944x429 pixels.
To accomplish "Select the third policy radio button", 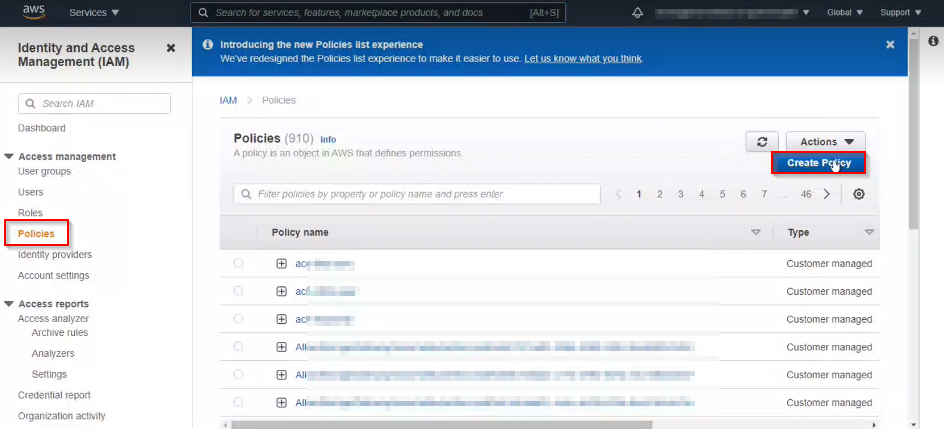I will tap(238, 318).
